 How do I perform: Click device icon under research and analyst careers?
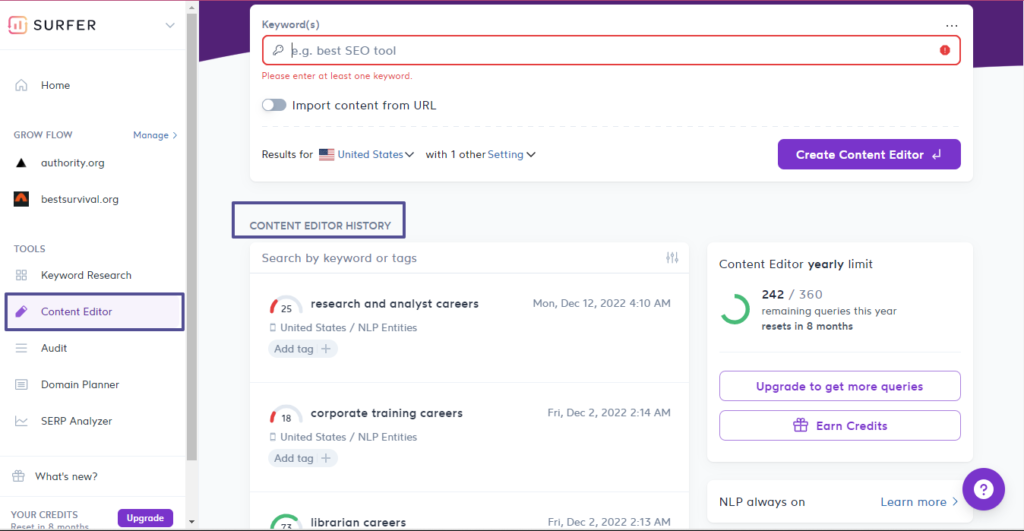click(x=273, y=328)
